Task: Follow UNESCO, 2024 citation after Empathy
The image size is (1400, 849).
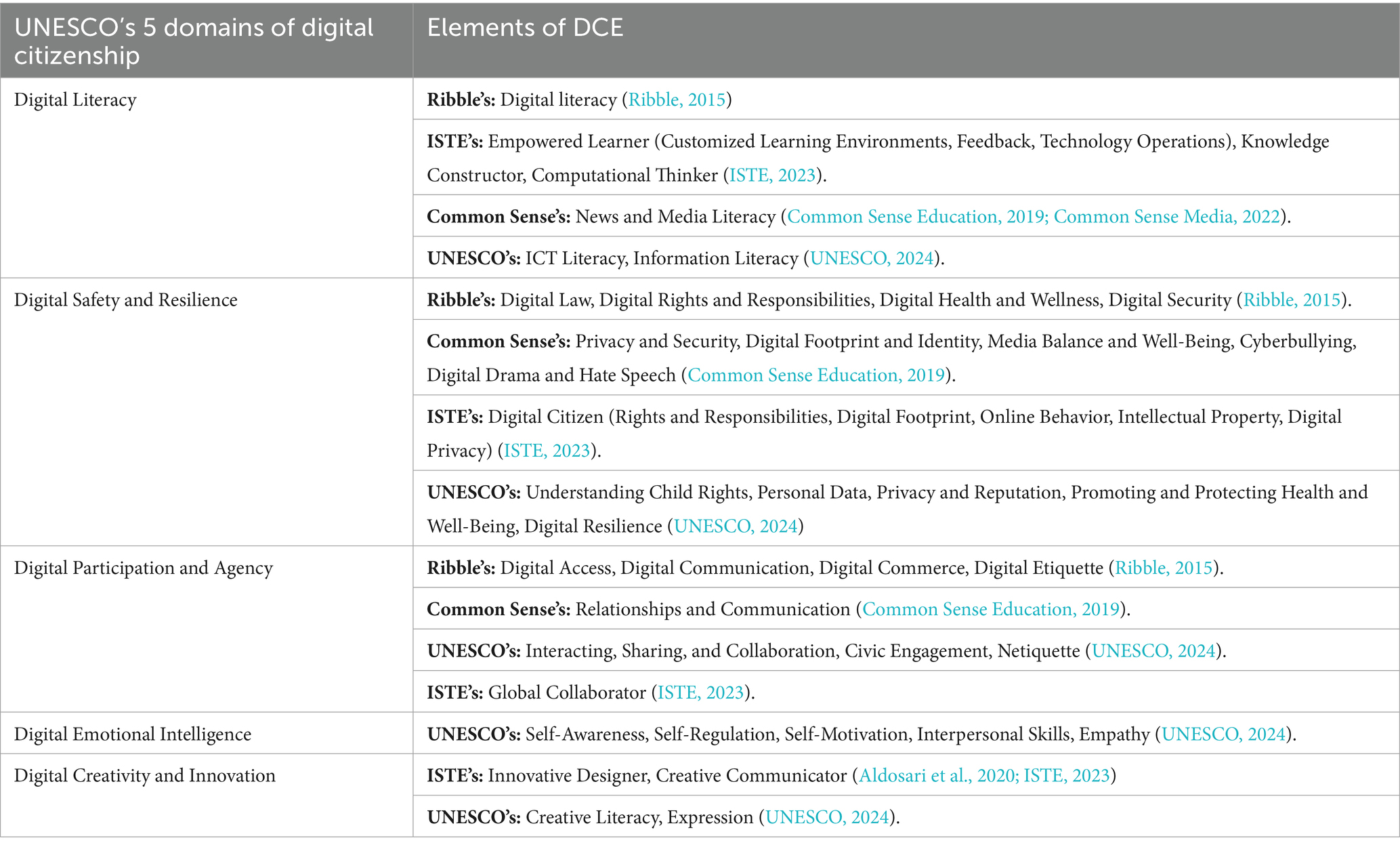Action: click(1224, 734)
